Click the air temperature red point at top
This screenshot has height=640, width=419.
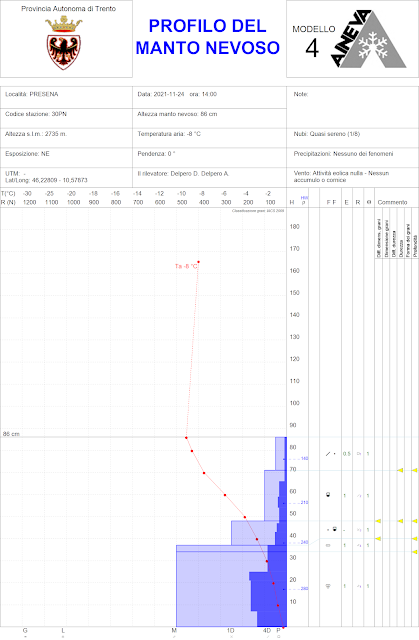pyautogui.click(x=198, y=262)
